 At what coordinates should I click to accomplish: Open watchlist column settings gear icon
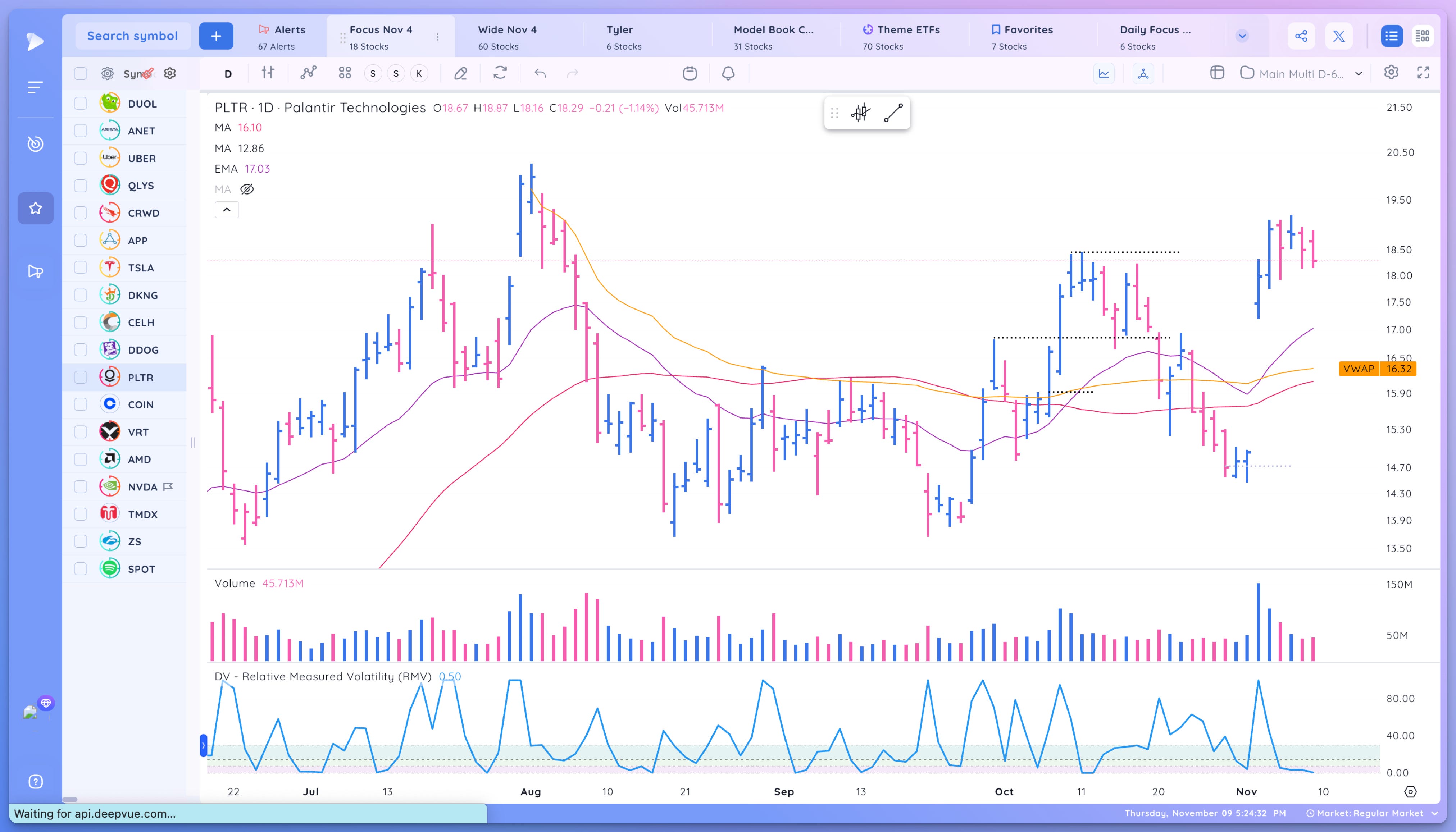click(170, 73)
